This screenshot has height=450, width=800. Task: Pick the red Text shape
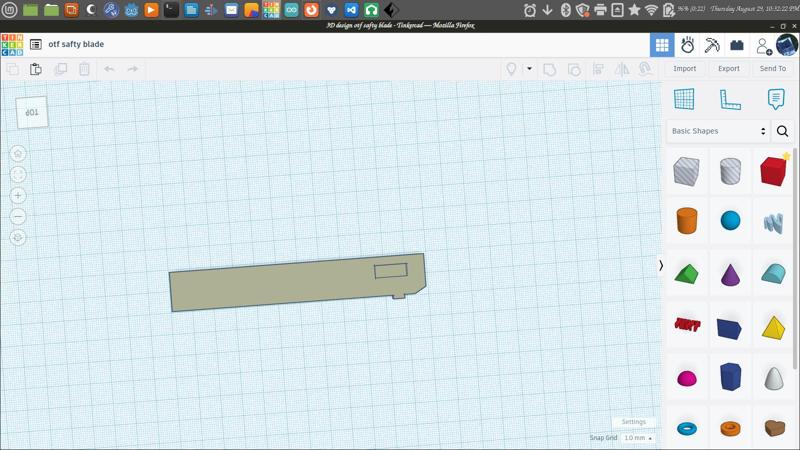tap(687, 324)
